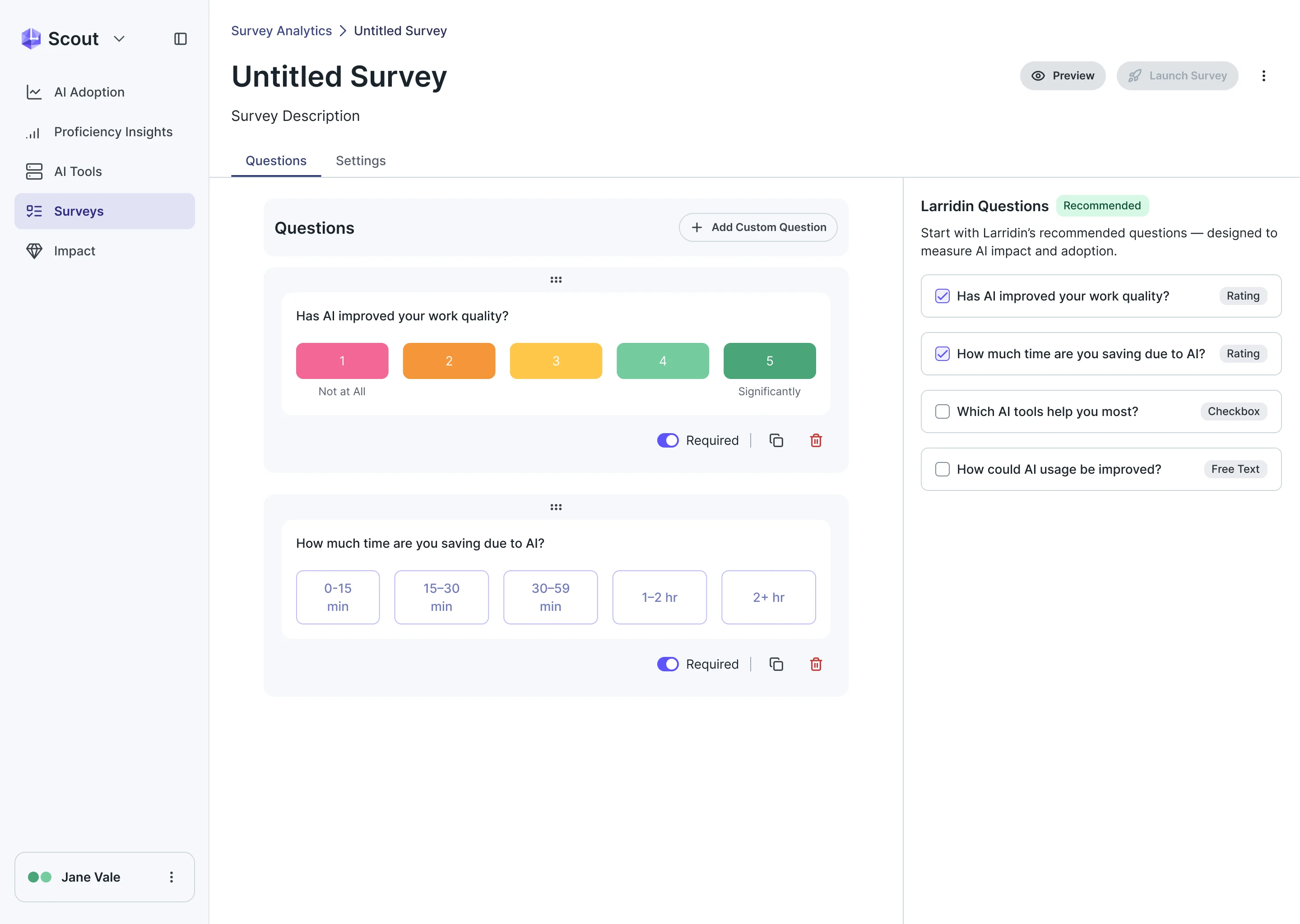The image size is (1300, 924).
Task: Delete the work quality question
Action: point(816,440)
